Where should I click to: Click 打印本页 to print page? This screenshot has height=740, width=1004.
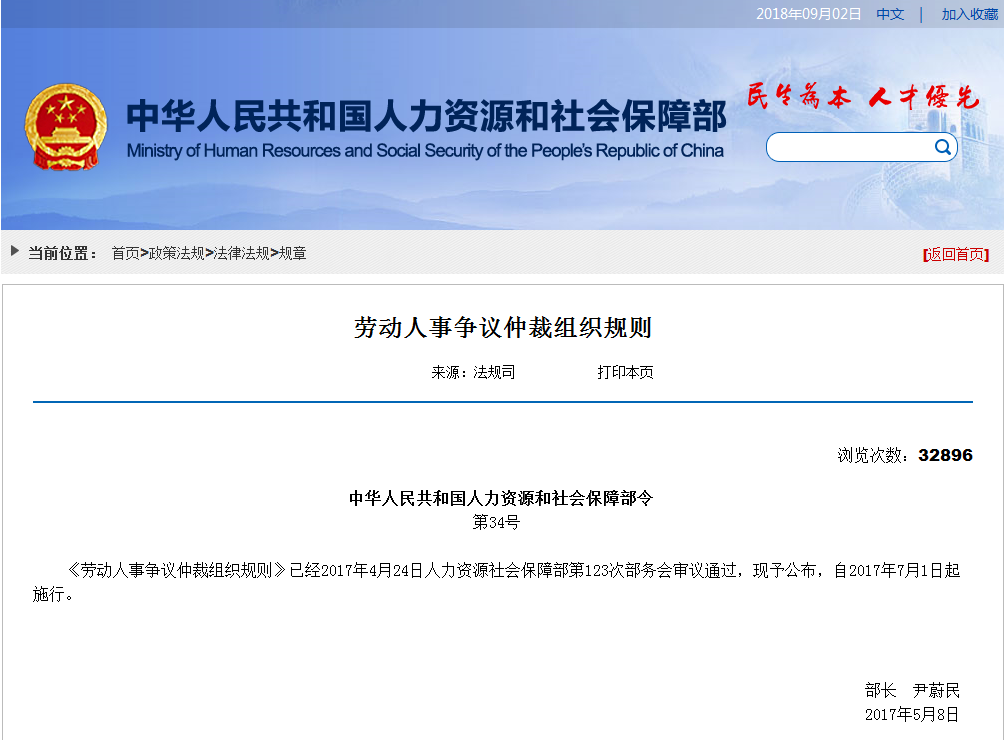pyautogui.click(x=625, y=372)
